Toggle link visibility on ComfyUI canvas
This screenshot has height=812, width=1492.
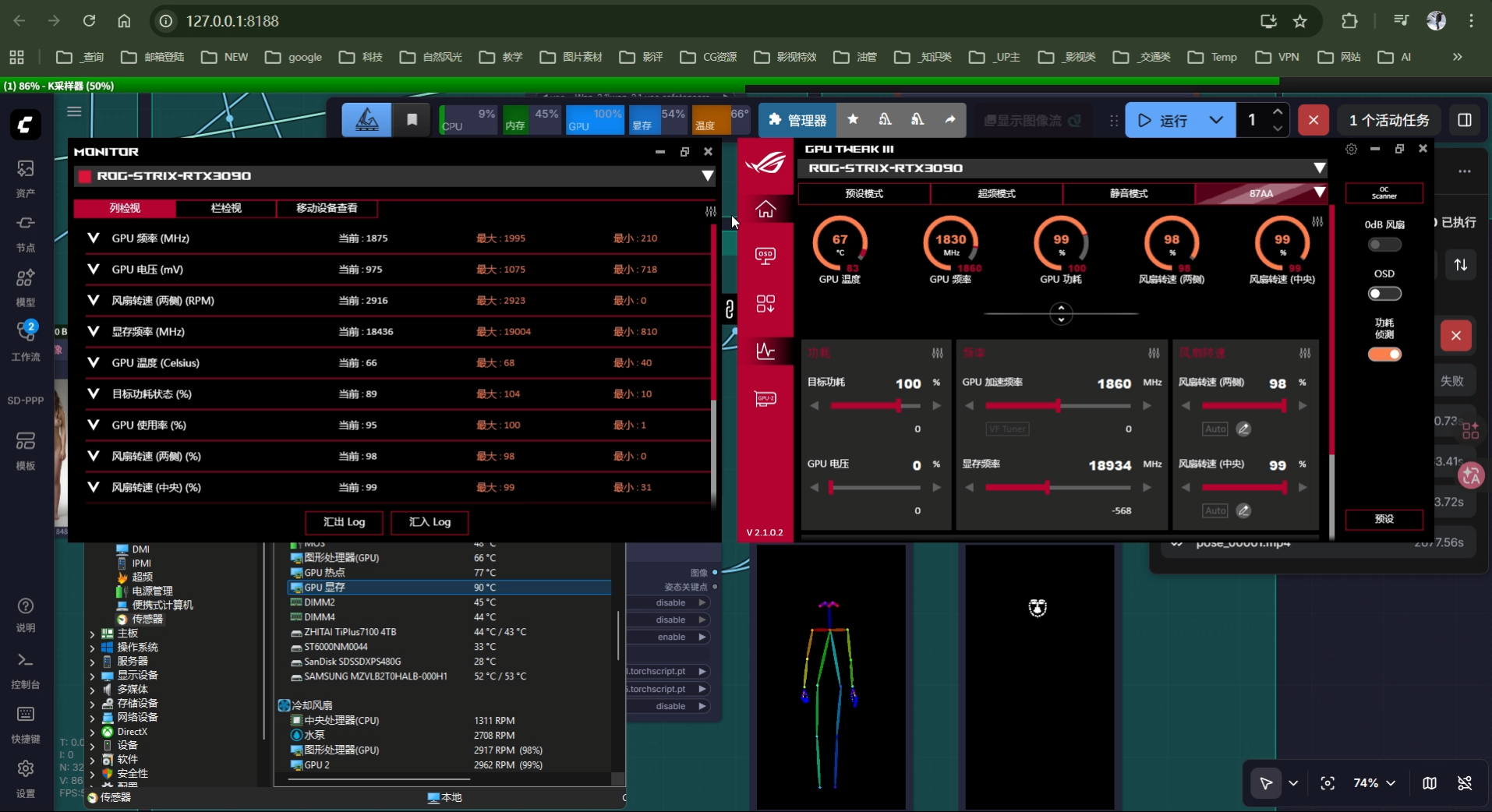(x=1465, y=783)
